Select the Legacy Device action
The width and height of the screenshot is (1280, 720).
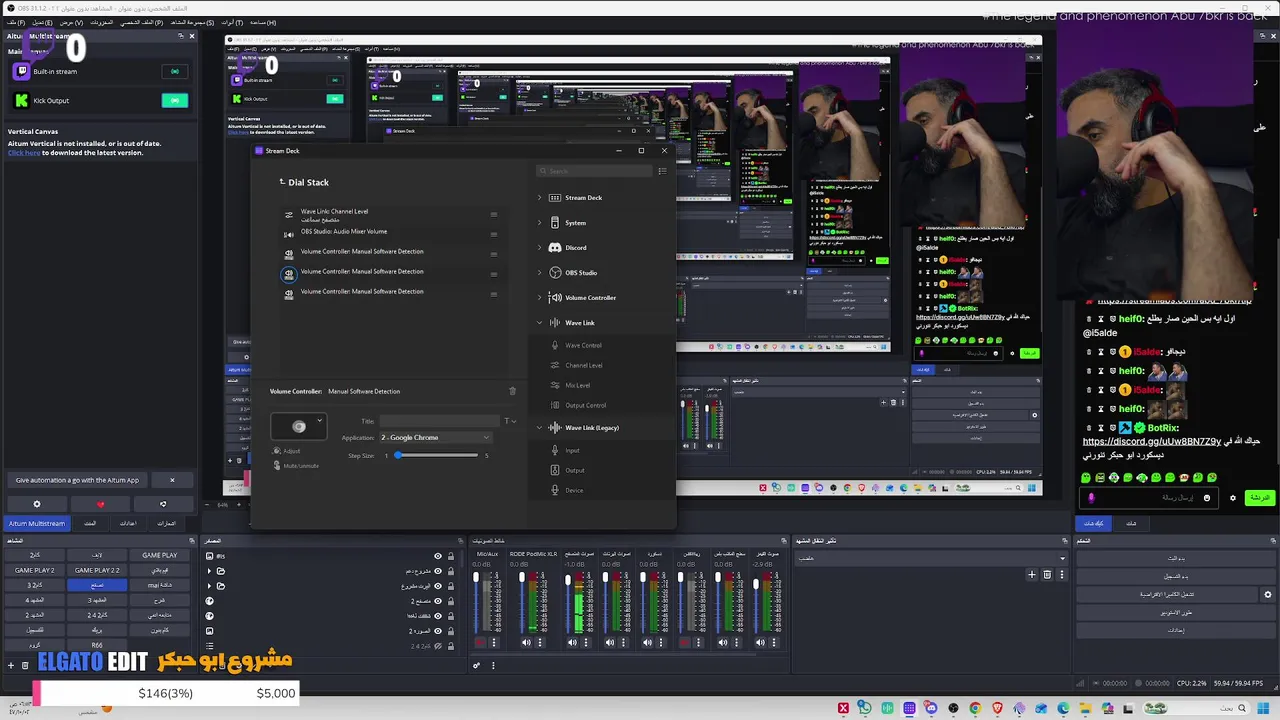coord(574,491)
